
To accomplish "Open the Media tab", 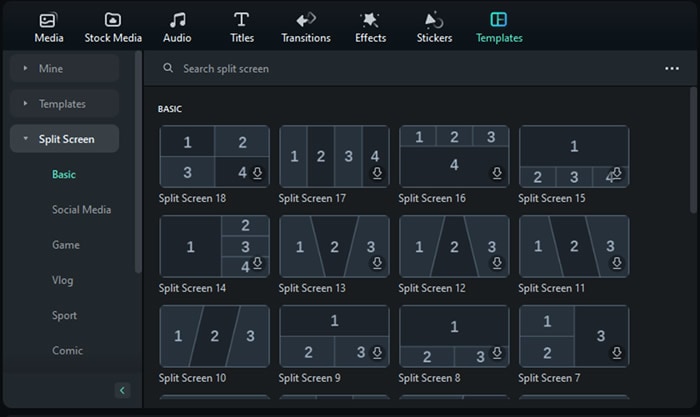I will coord(48,27).
